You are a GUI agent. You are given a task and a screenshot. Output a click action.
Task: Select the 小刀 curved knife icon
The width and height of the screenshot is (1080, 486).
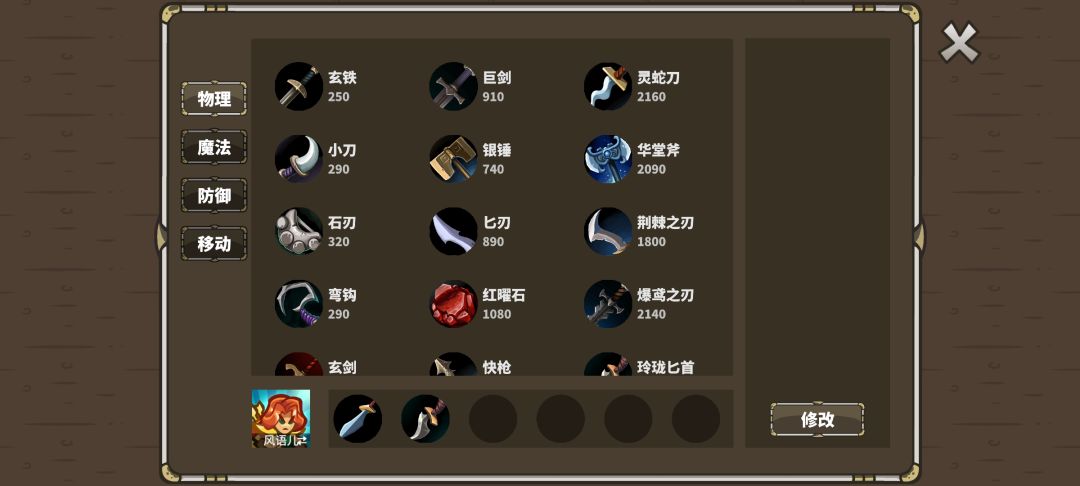click(x=299, y=158)
